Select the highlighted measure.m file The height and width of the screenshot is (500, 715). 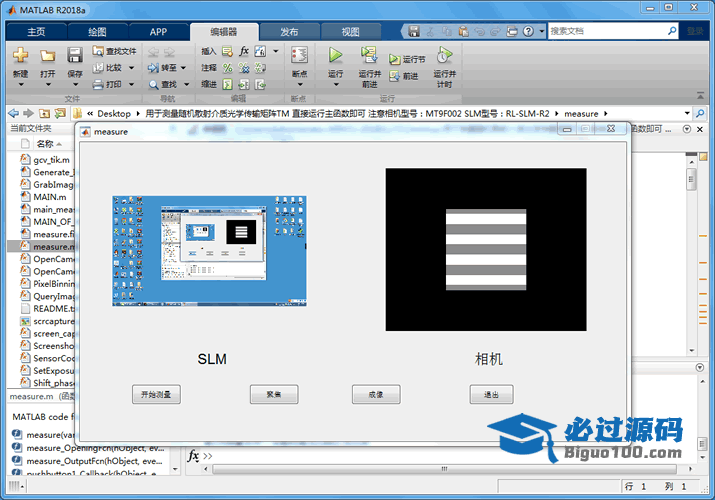[42, 247]
